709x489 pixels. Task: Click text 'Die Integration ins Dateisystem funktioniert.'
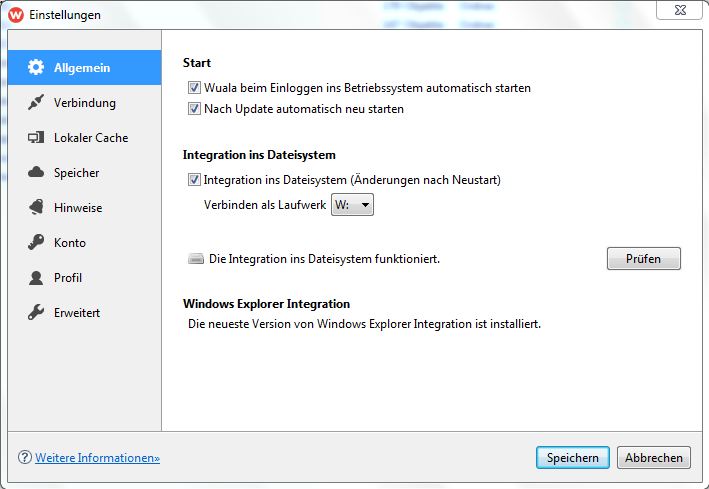click(x=324, y=259)
